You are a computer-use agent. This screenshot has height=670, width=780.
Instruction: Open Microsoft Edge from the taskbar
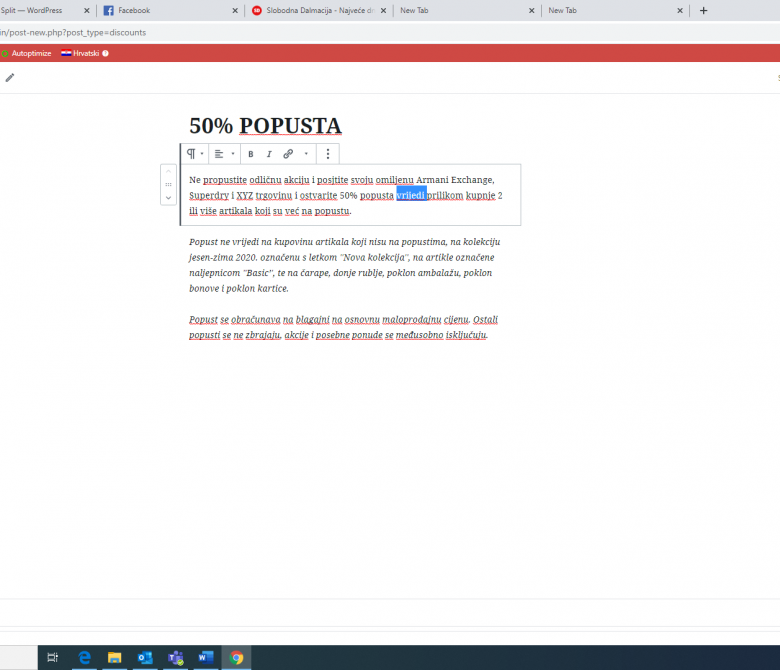coord(85,658)
